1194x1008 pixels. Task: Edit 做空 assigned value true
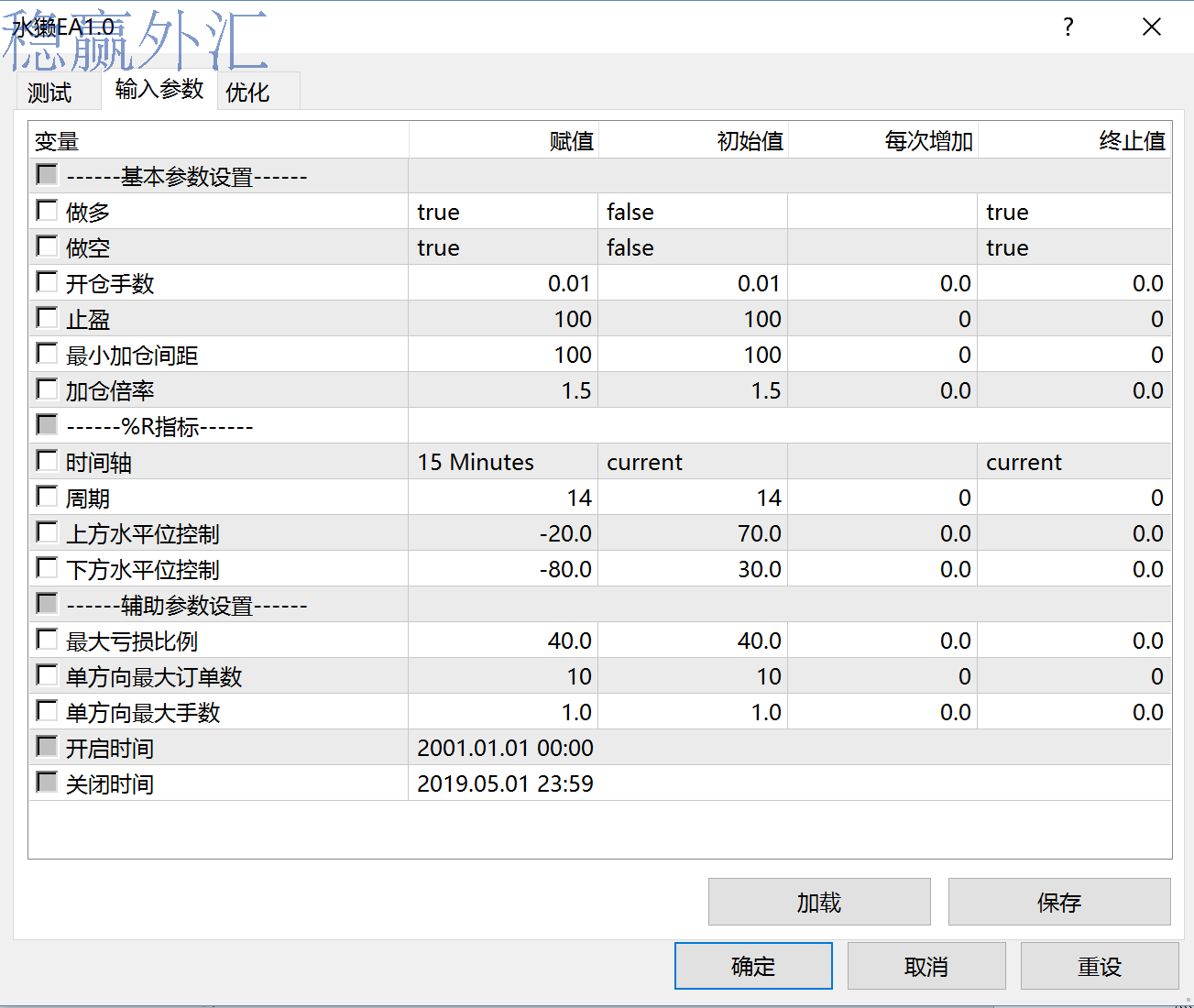point(503,247)
